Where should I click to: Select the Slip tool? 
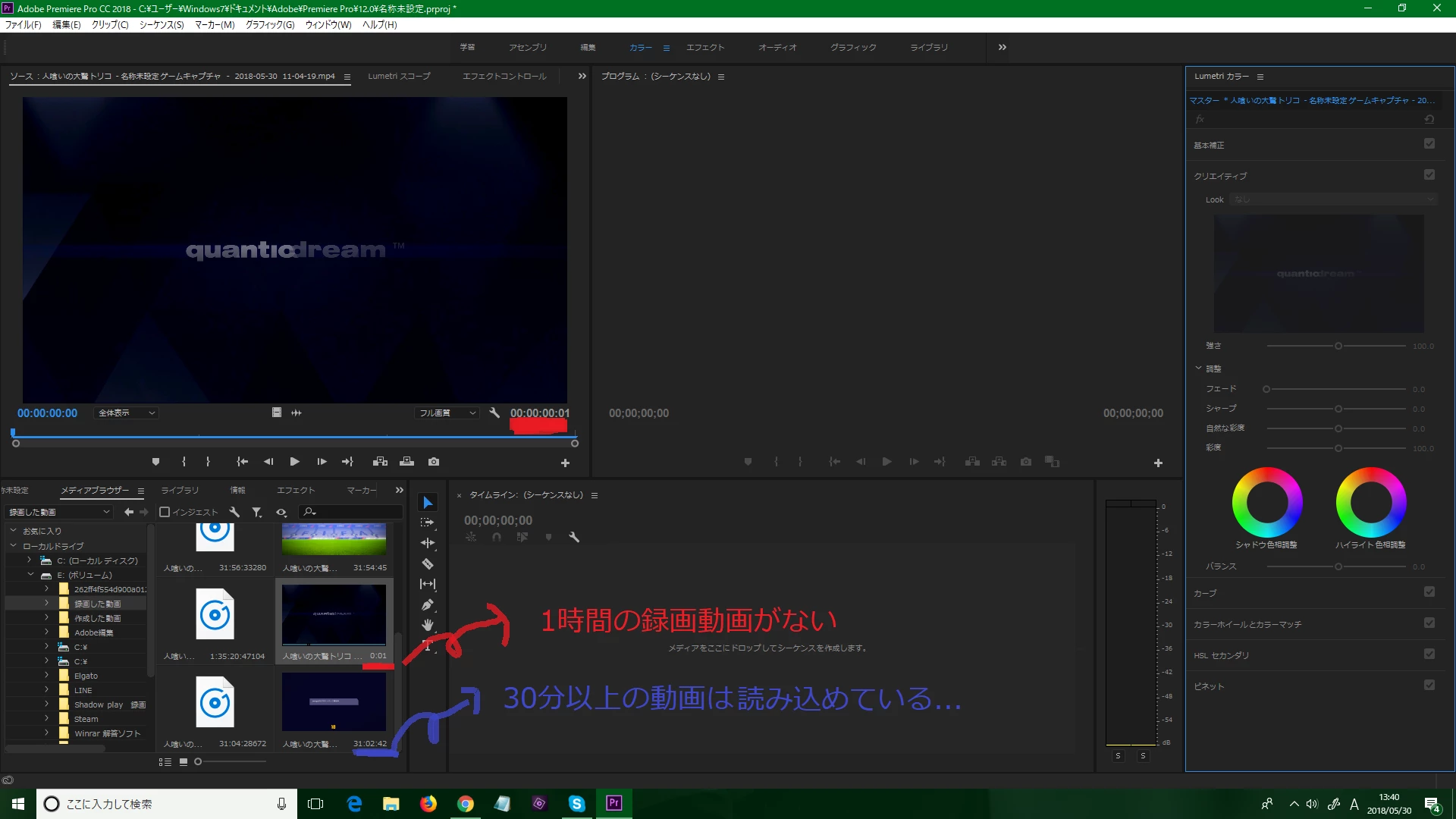428,584
